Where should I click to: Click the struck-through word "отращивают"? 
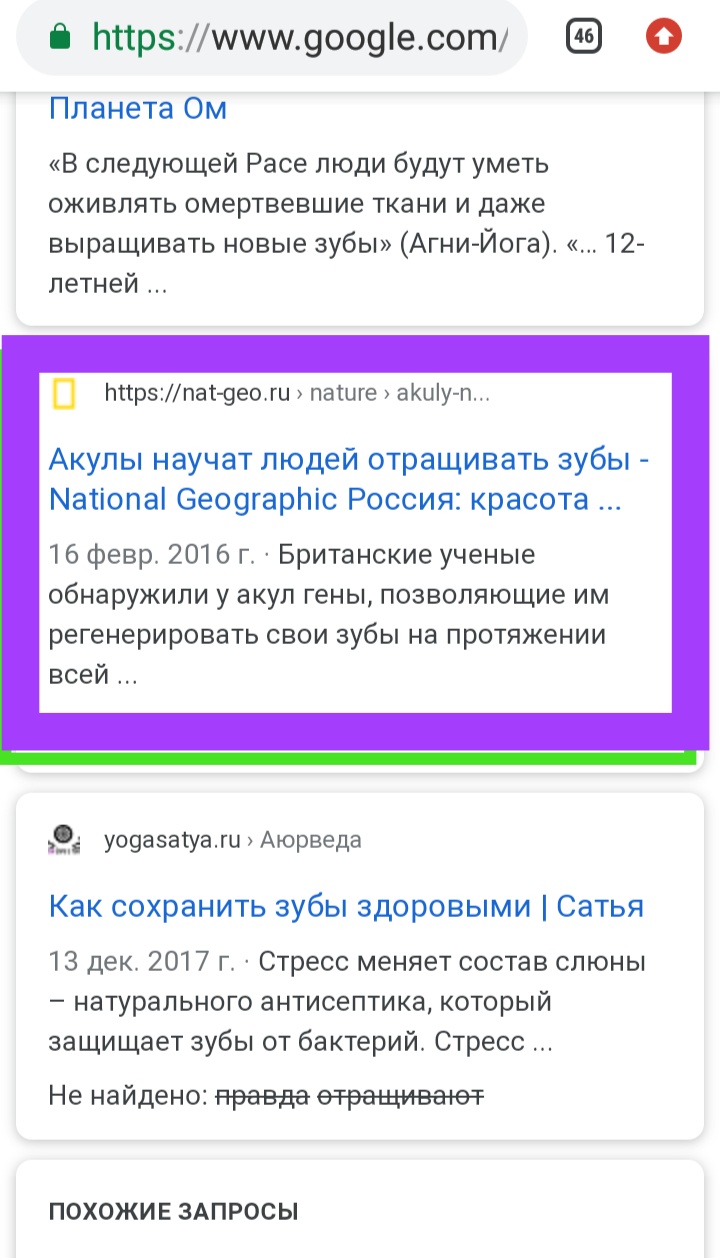click(400, 1096)
